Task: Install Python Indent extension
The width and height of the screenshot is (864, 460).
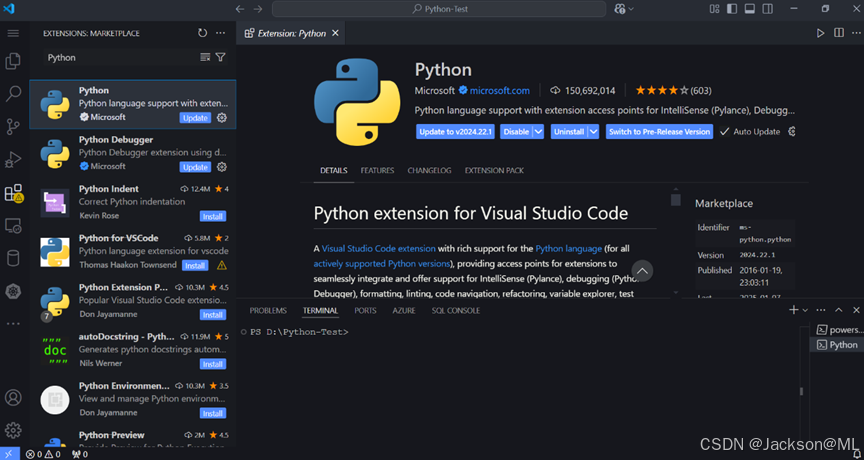Action: (213, 217)
